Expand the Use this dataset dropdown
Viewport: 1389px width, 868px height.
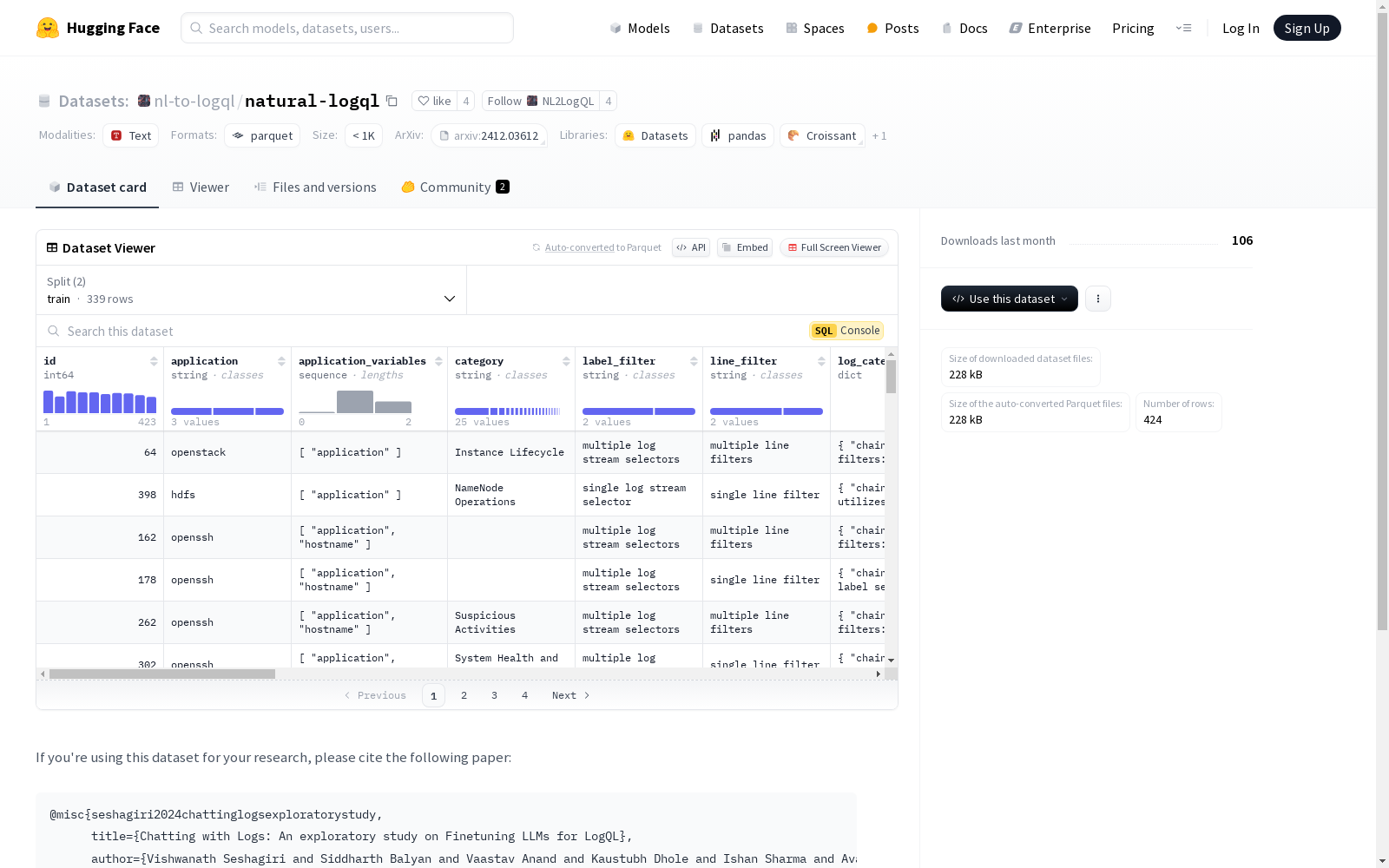[1010, 299]
